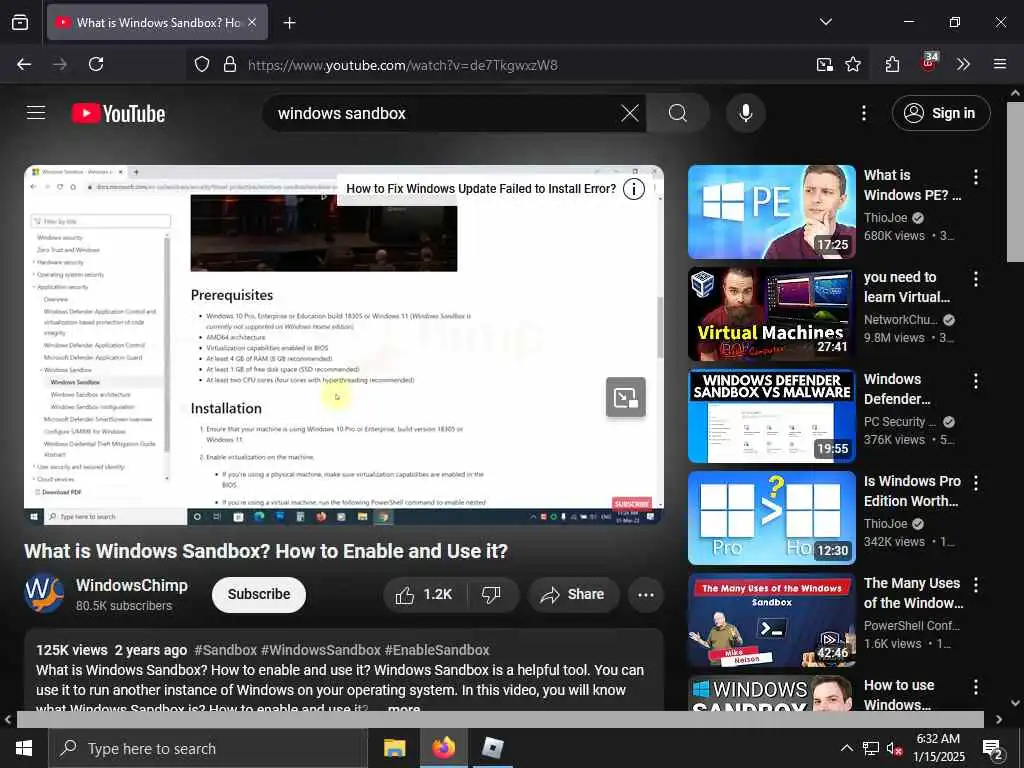Screen dimensions: 1024x768
Task: Click the #WindowsSandbox hashtag
Action: point(320,650)
